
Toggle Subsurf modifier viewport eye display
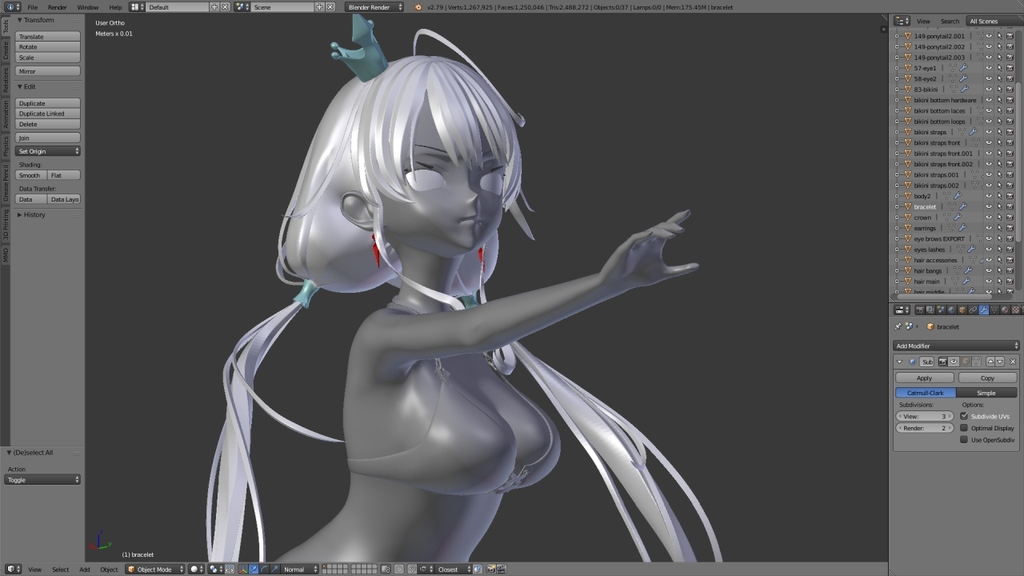tap(953, 362)
